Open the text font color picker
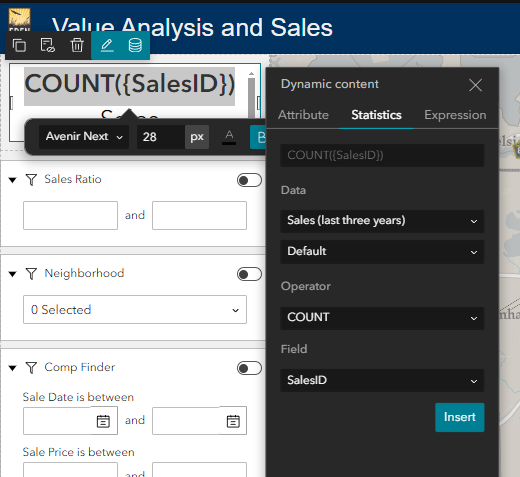The image size is (520, 477). click(229, 137)
